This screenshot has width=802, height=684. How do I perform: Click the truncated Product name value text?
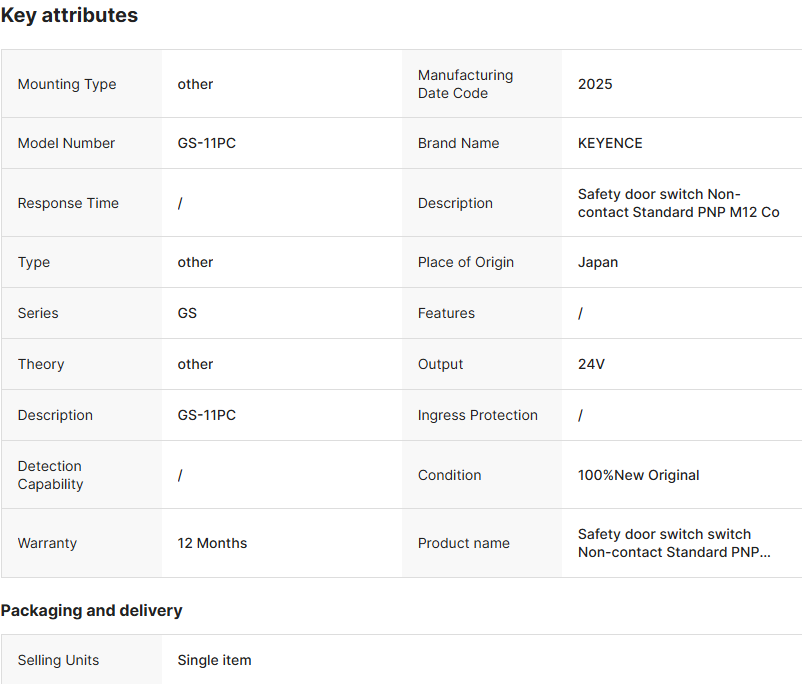674,543
